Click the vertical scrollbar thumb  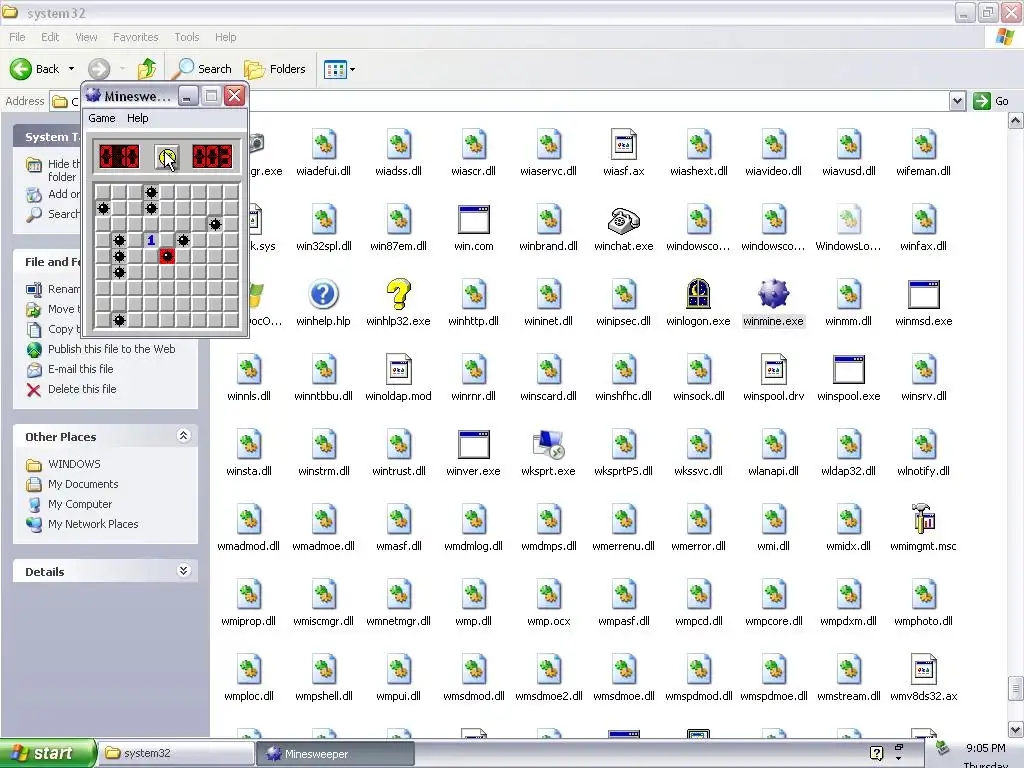1016,688
